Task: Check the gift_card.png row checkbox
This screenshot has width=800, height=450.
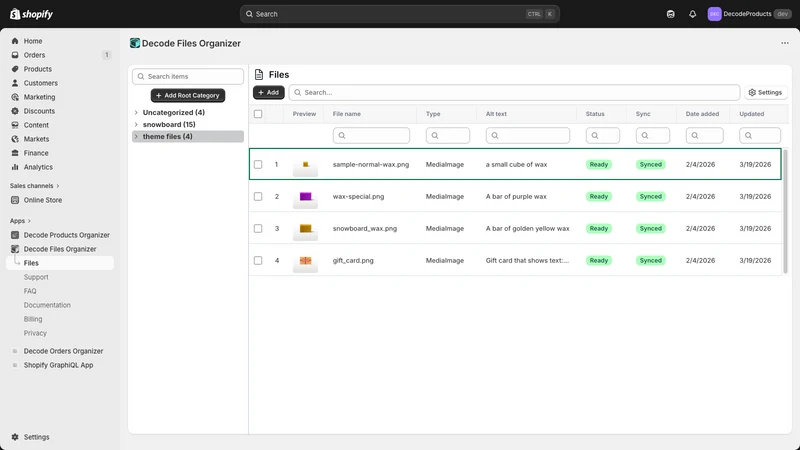Action: [x=258, y=260]
